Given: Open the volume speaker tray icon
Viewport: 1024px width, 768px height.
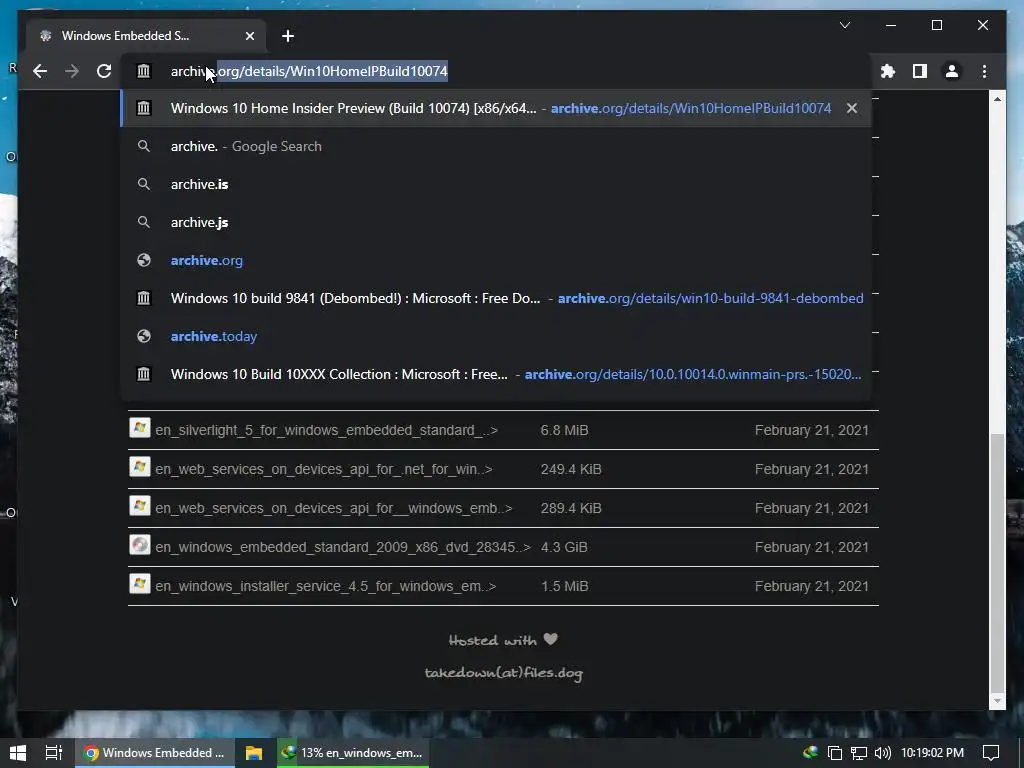Looking at the screenshot, I should (x=882, y=753).
